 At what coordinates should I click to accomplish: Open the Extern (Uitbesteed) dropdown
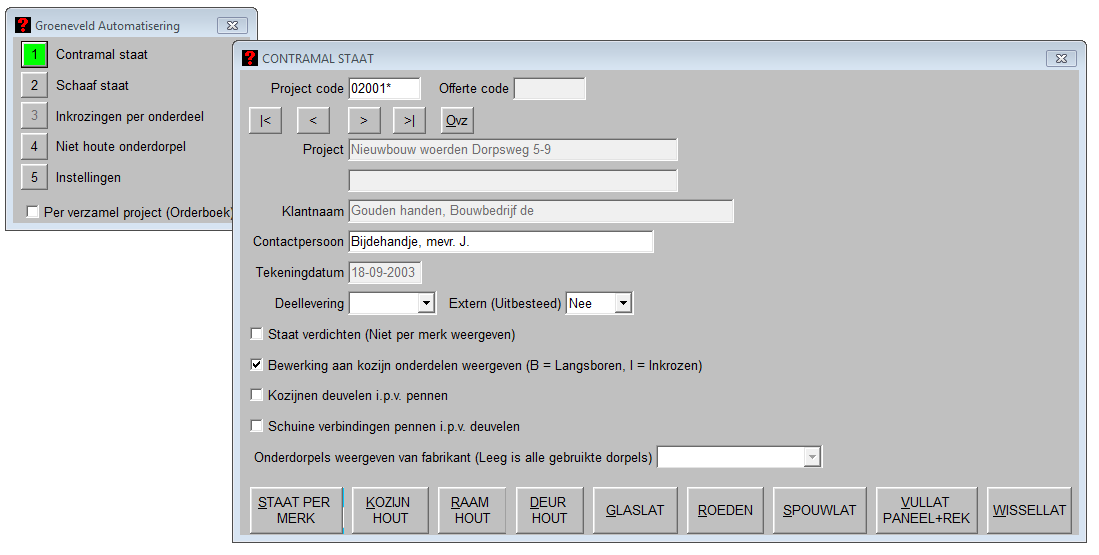[623, 303]
